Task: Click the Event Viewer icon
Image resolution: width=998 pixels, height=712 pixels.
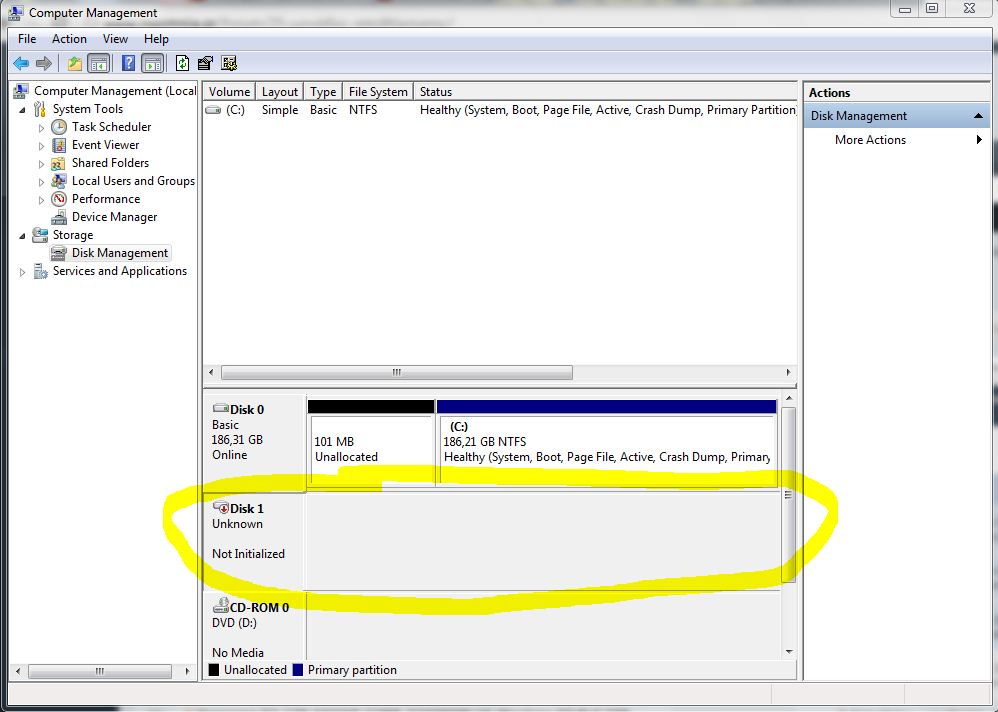Action: coord(59,145)
